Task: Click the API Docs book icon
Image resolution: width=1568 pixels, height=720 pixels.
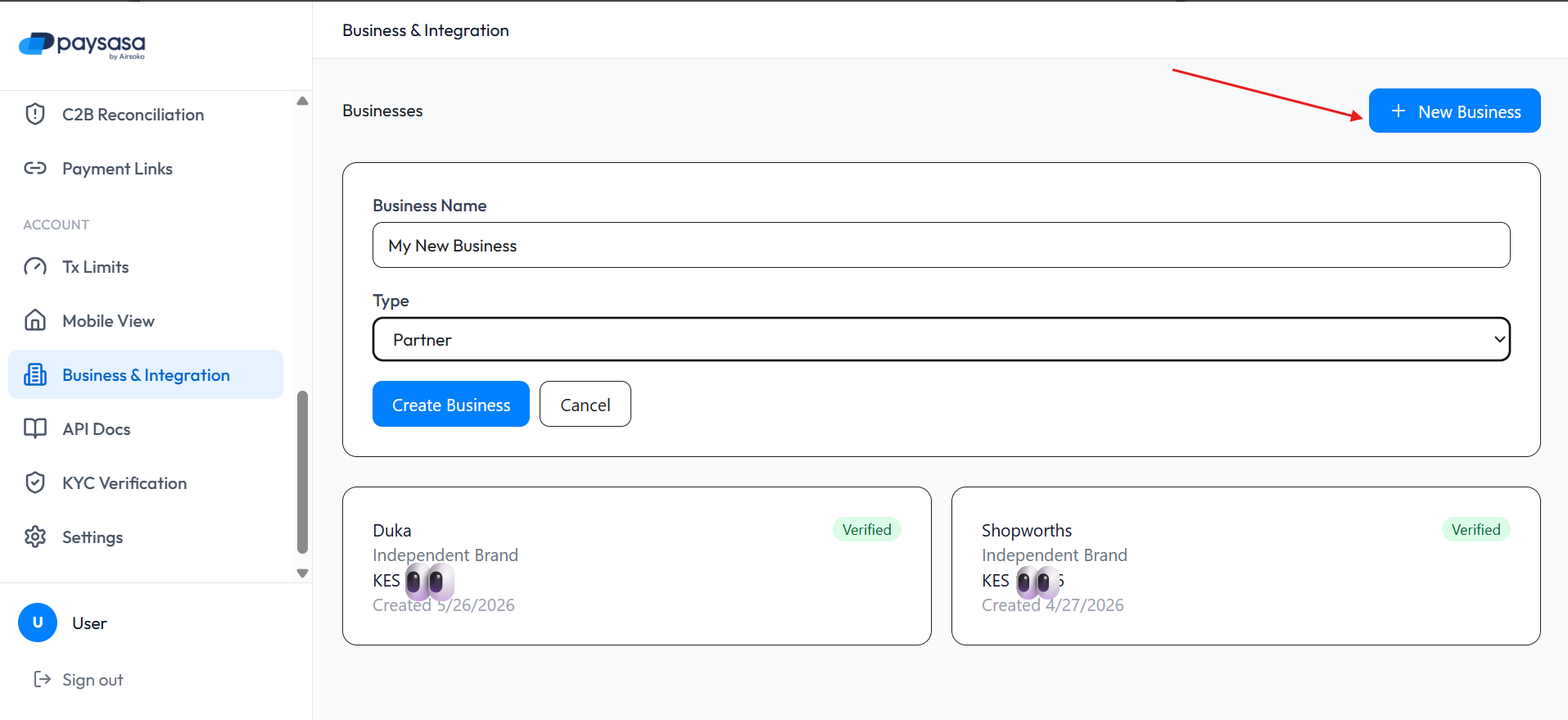Action: pyautogui.click(x=35, y=428)
